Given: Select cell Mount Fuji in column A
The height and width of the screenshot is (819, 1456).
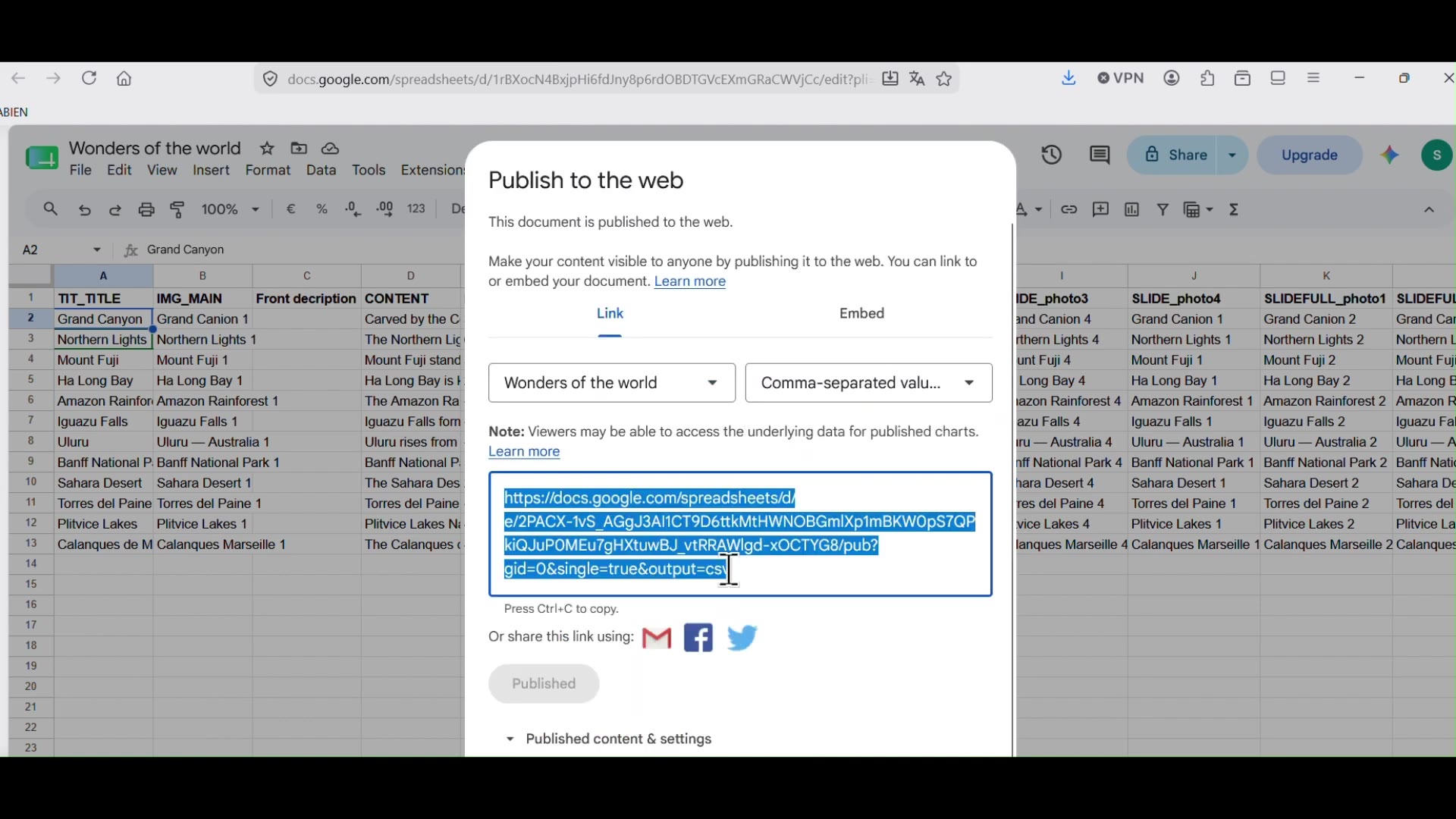Looking at the screenshot, I should tap(103, 360).
